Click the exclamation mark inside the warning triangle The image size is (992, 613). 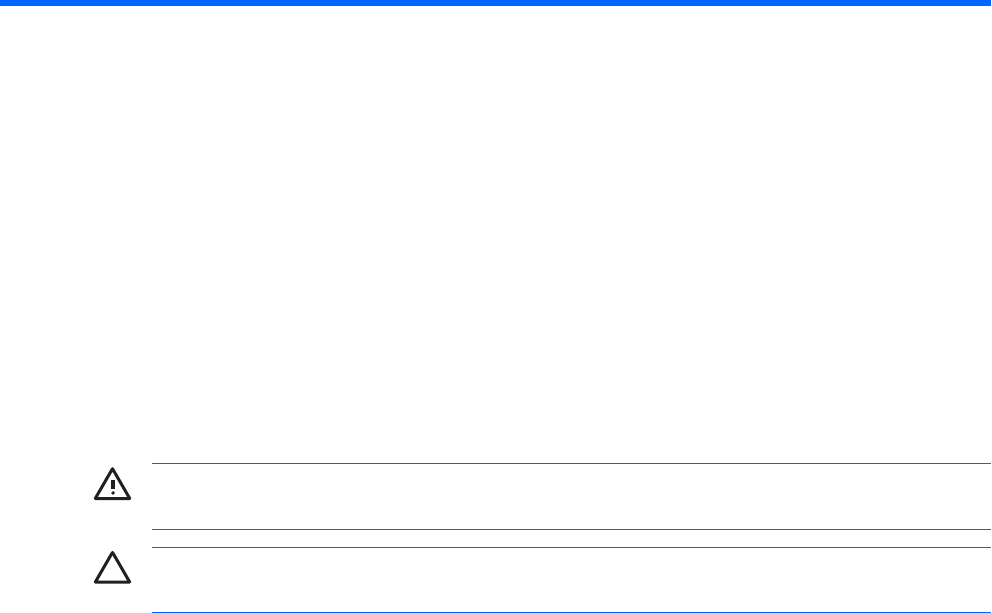point(113,487)
